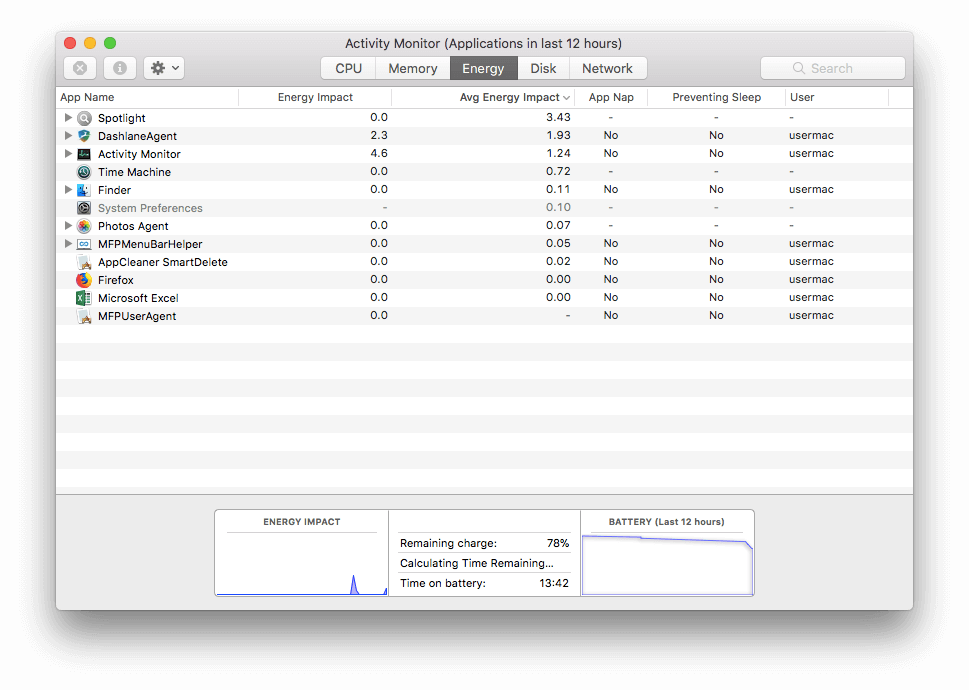The height and width of the screenshot is (690, 969).
Task: Expand the DashlaneAgent disclosure triangle
Action: [68, 135]
